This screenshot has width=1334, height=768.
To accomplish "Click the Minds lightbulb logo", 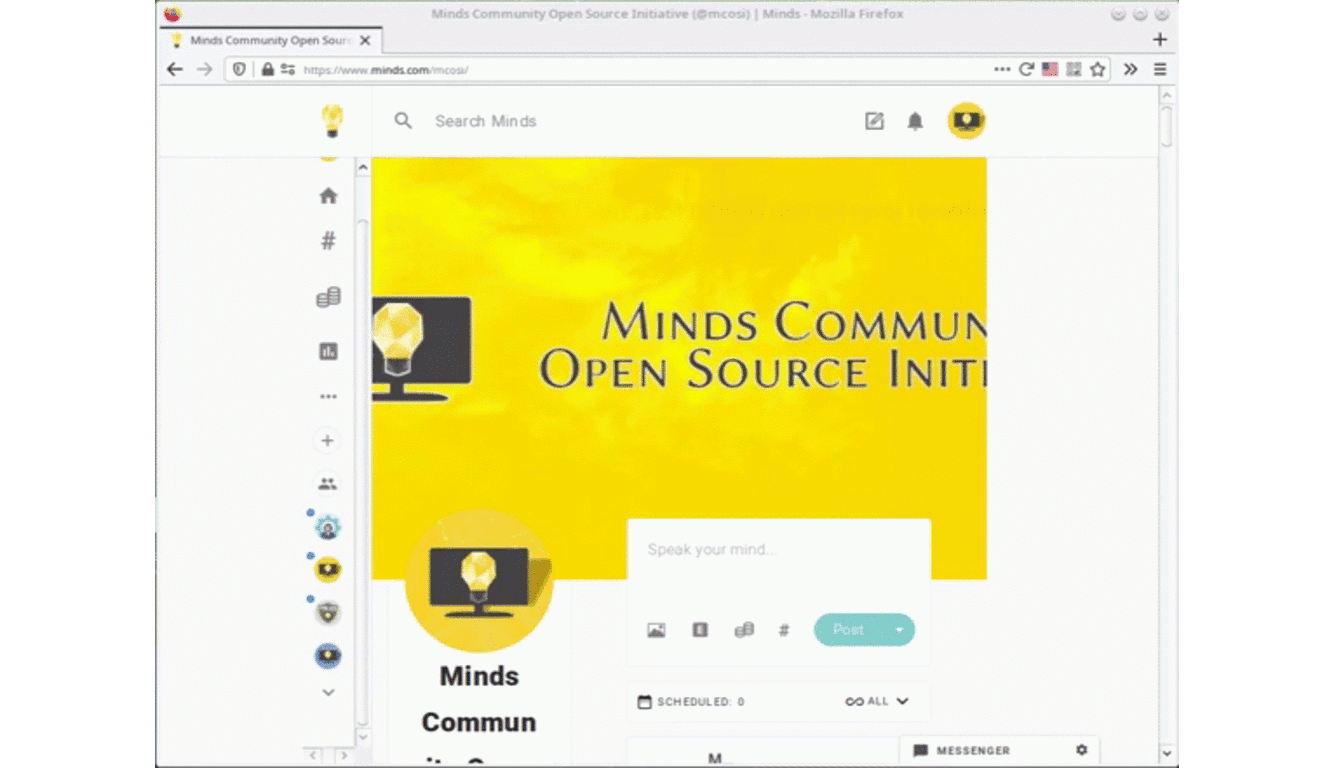I will tap(331, 121).
